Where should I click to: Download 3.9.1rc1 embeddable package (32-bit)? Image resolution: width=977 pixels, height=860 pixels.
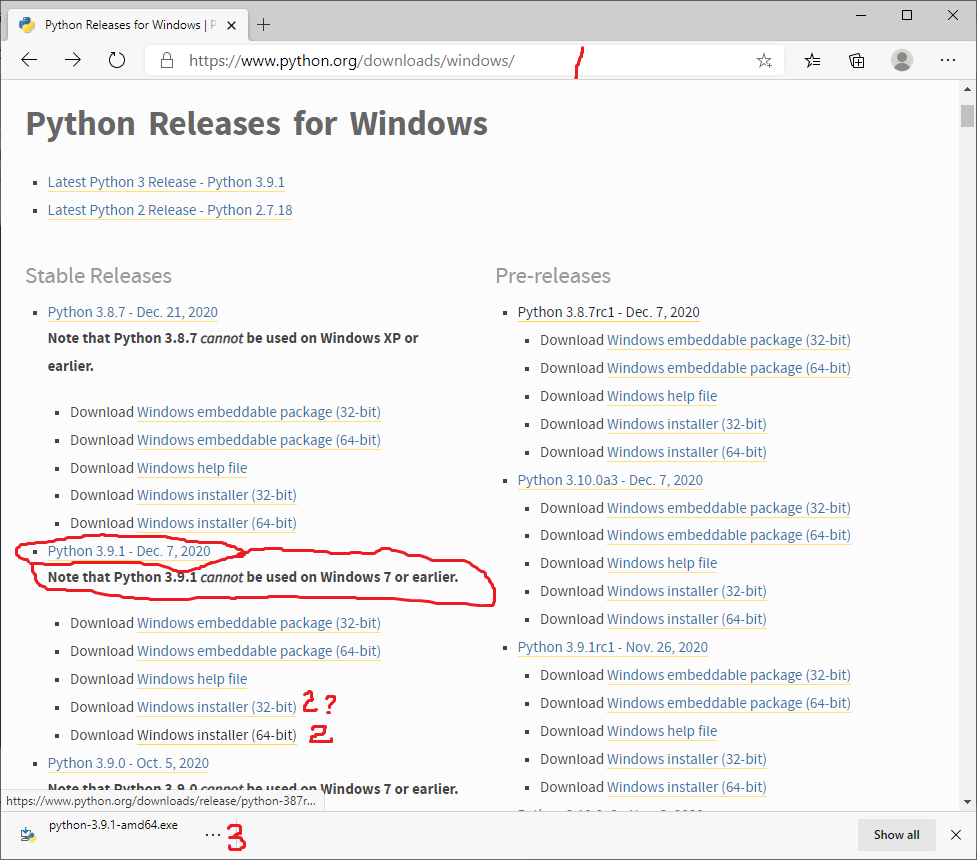click(x=729, y=675)
